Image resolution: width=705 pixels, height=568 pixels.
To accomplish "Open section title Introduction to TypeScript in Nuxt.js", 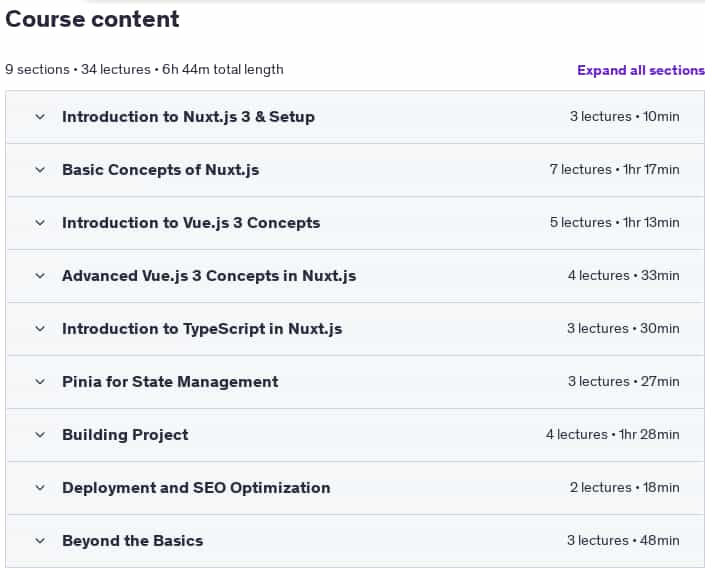I will [202, 329].
